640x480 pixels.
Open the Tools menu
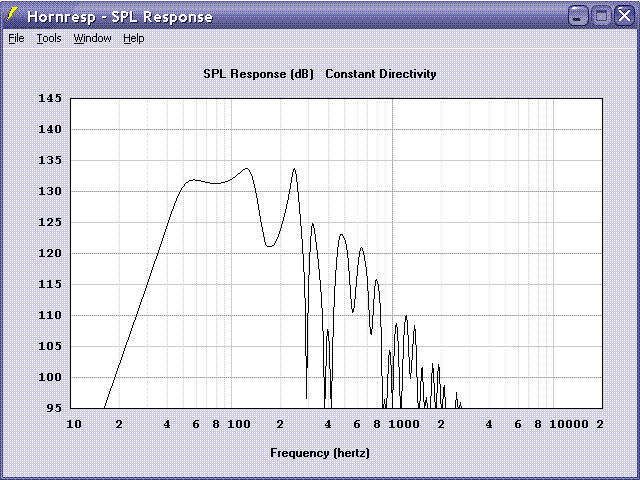49,38
